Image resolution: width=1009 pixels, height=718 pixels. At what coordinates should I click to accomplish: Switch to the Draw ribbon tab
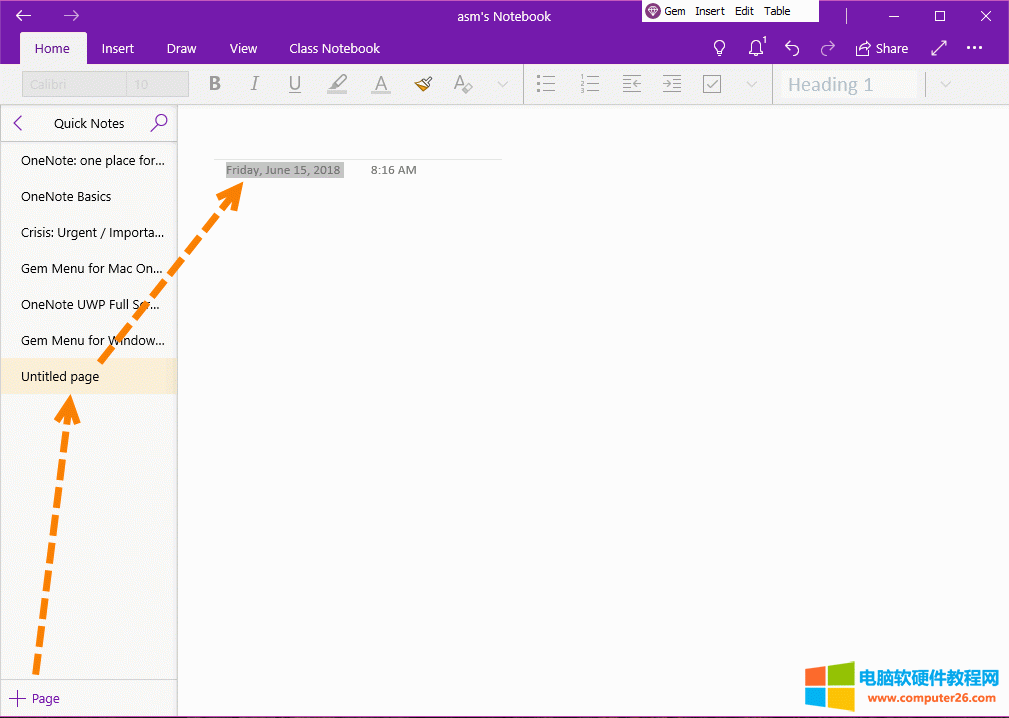181,48
